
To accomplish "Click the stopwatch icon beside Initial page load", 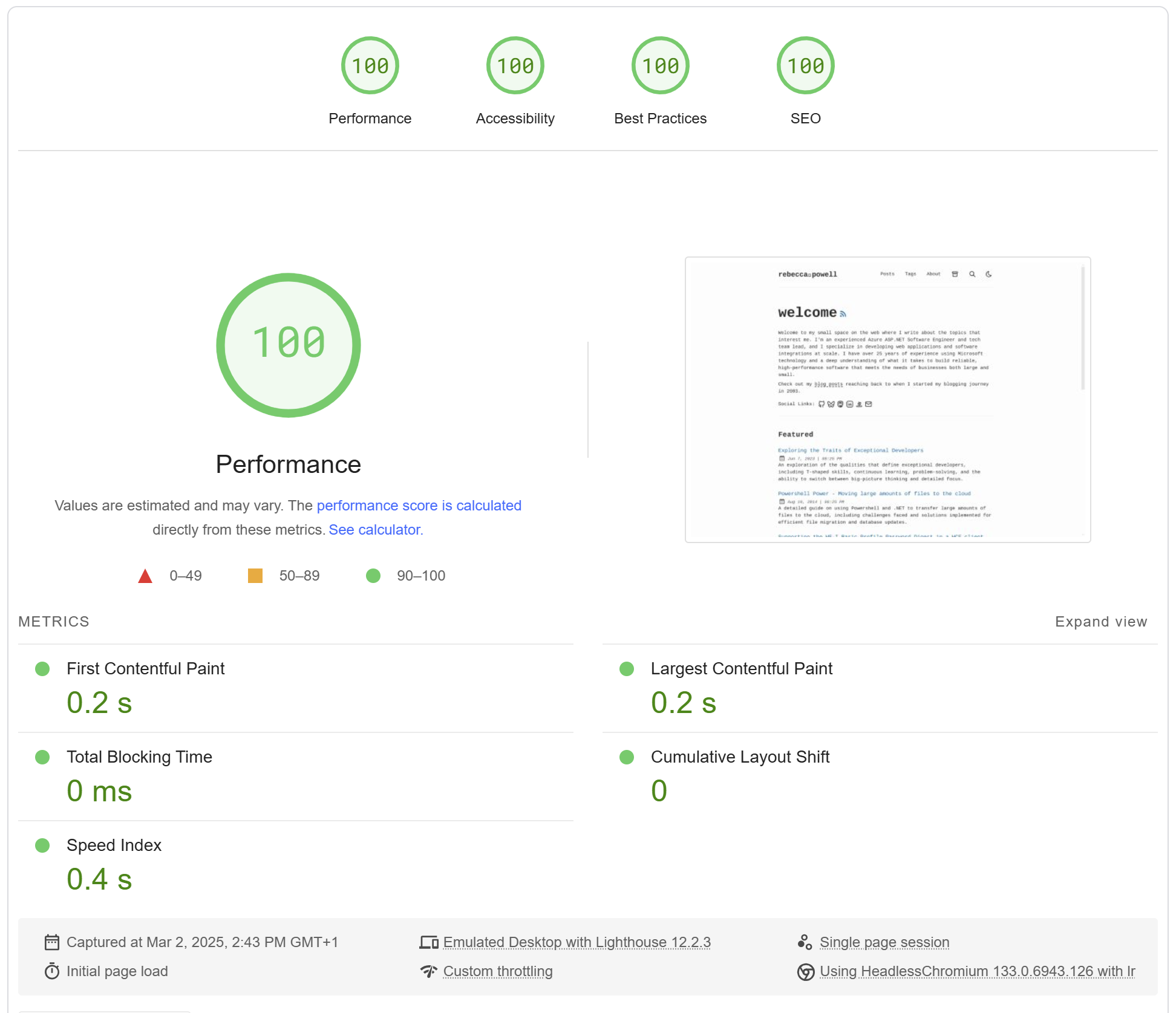I will tap(53, 971).
